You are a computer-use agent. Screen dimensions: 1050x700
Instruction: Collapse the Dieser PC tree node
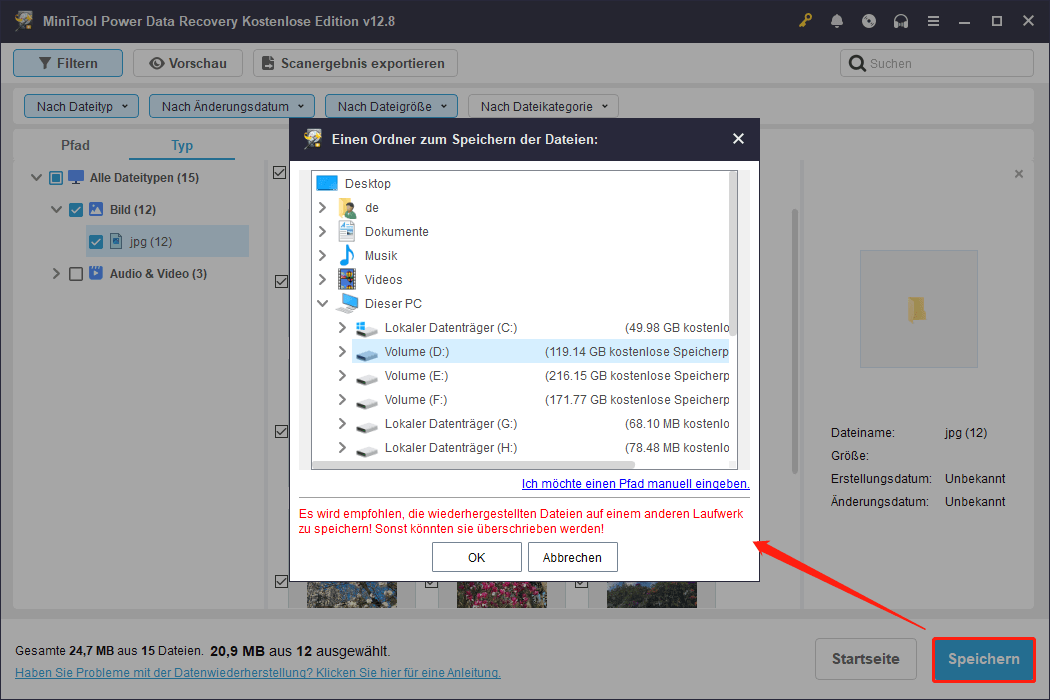click(322, 303)
